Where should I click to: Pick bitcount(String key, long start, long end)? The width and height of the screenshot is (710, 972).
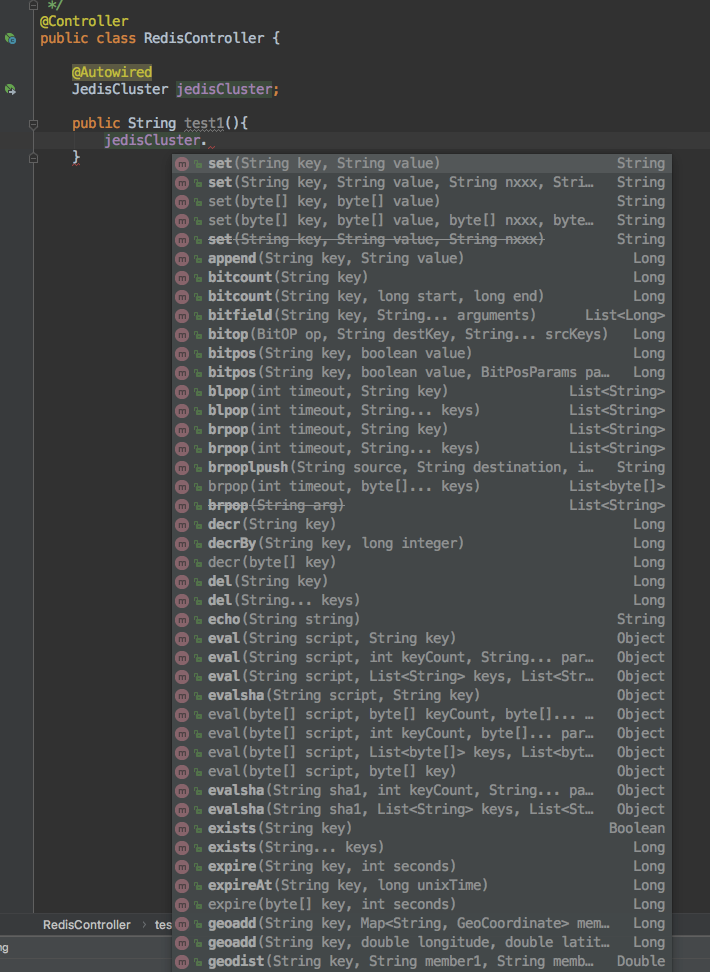(x=422, y=296)
